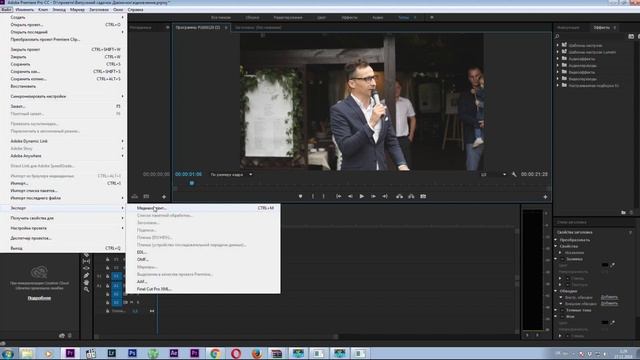Open After Effects from the Windows taskbar
This screenshot has width=640, height=360.
coord(173,353)
